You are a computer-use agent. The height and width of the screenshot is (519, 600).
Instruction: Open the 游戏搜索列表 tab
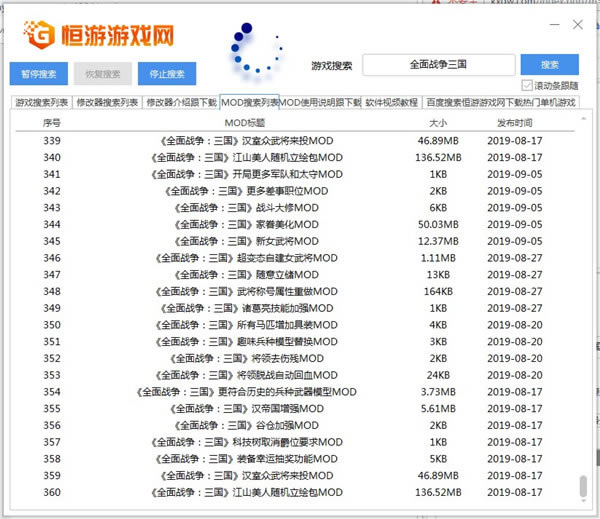(x=41, y=103)
